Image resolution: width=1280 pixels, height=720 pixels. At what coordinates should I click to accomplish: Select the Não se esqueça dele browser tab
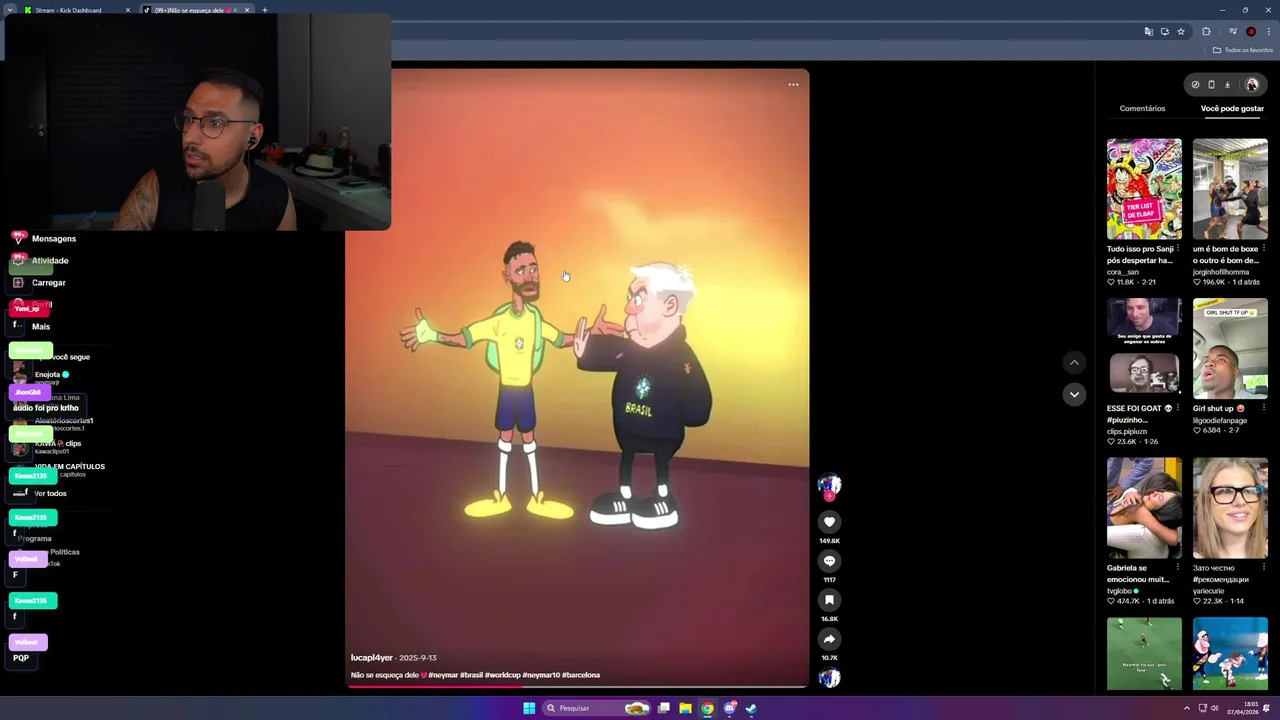196,10
